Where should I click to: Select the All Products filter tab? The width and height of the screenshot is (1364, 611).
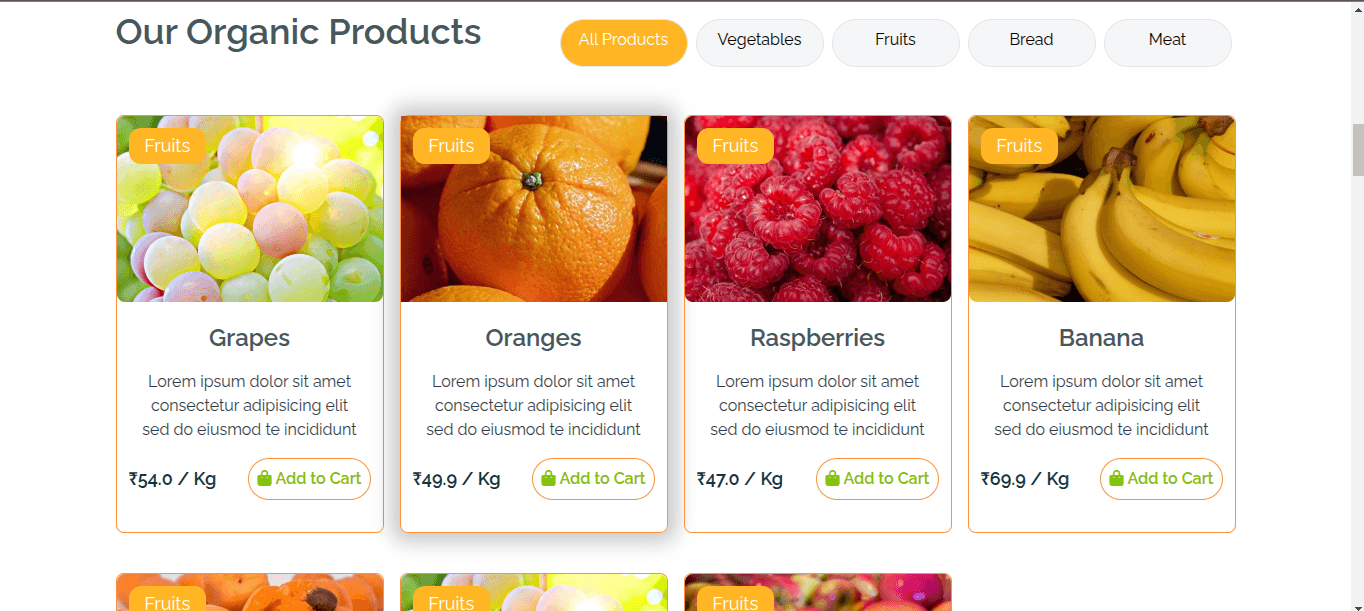(x=623, y=41)
